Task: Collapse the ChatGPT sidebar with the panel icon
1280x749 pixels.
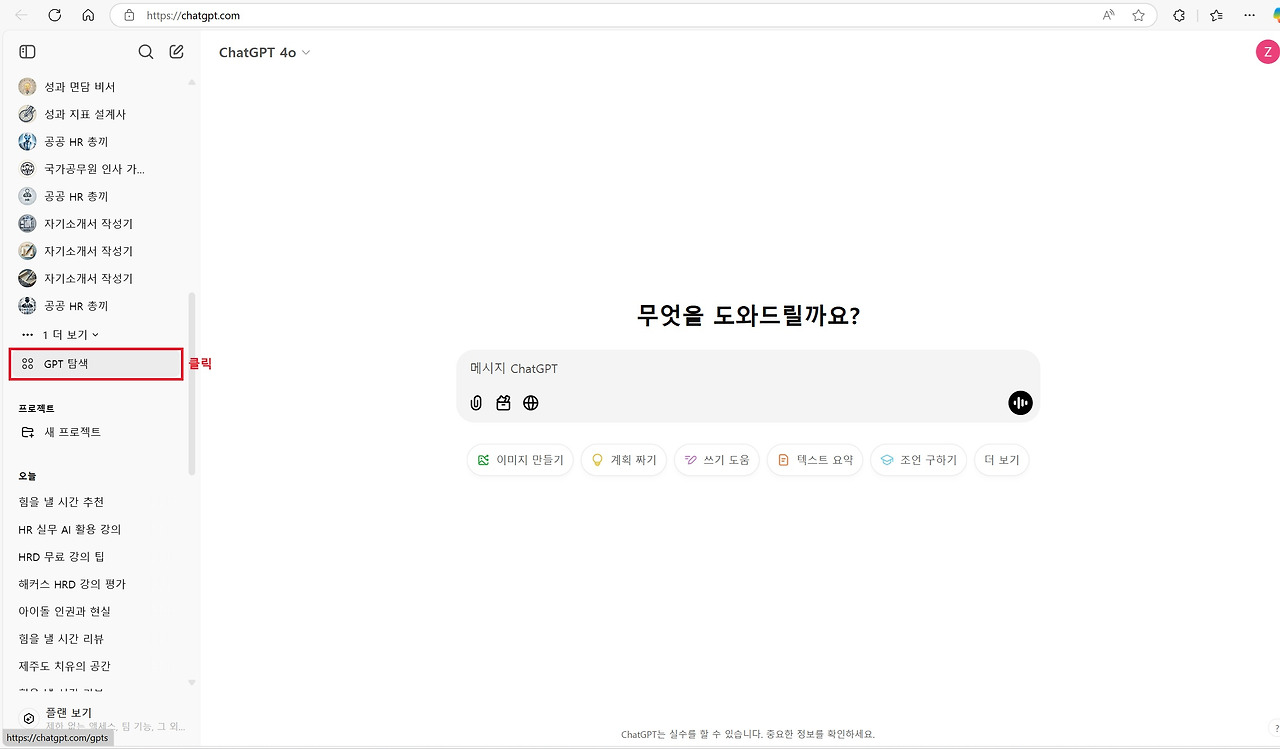Action: (x=28, y=52)
